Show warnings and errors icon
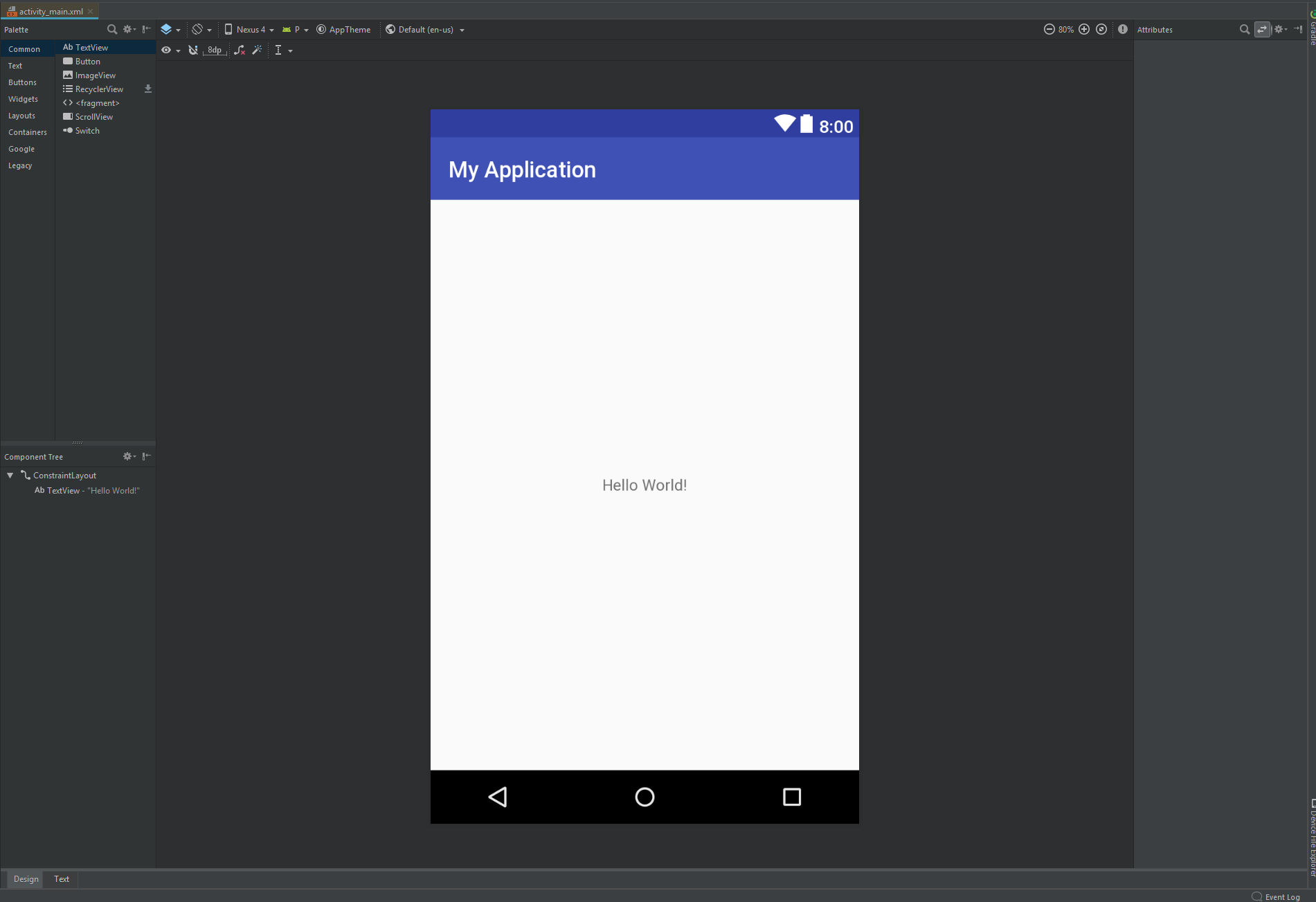Viewport: 1316px width, 902px height. pyautogui.click(x=1123, y=29)
